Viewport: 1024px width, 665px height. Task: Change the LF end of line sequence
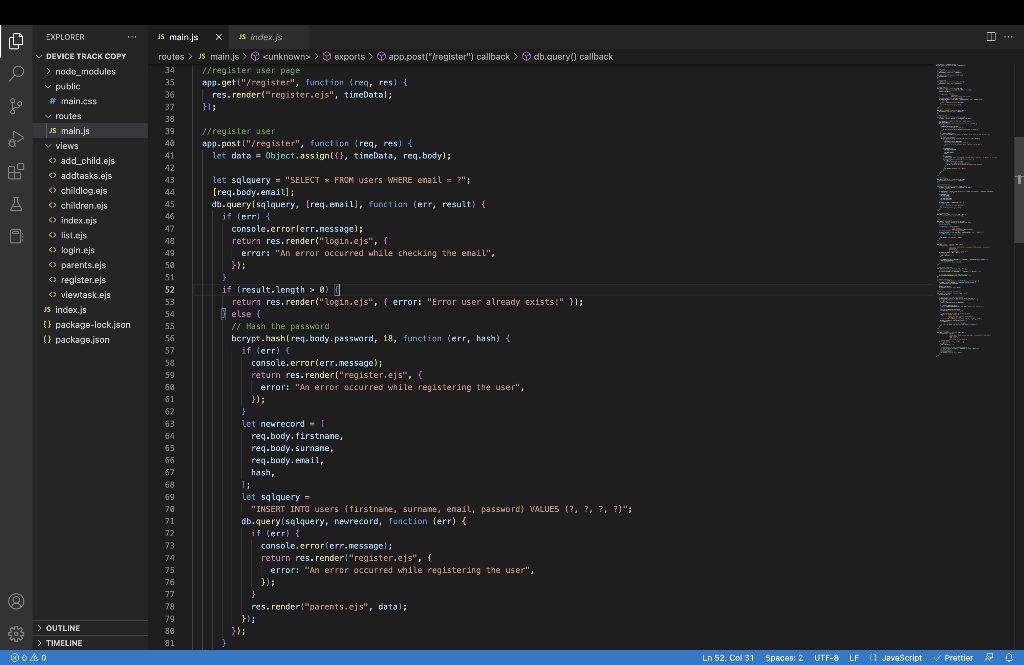pyautogui.click(x=854, y=658)
